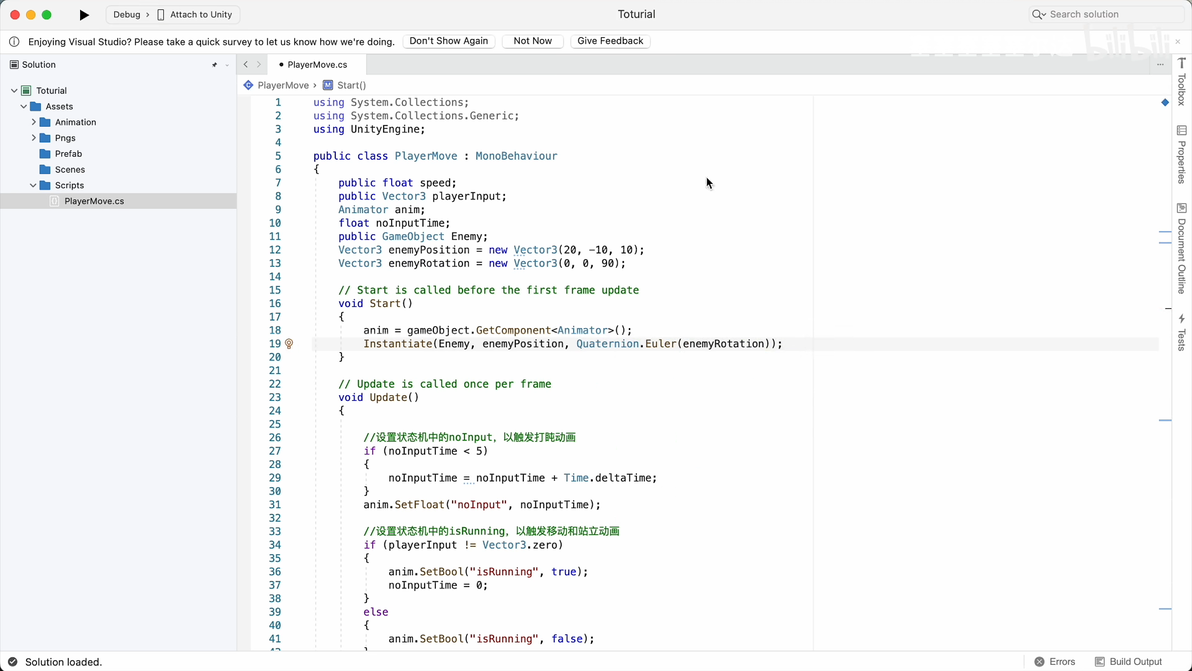Collapse the Toturial solution node
The width and height of the screenshot is (1192, 671).
14,90
